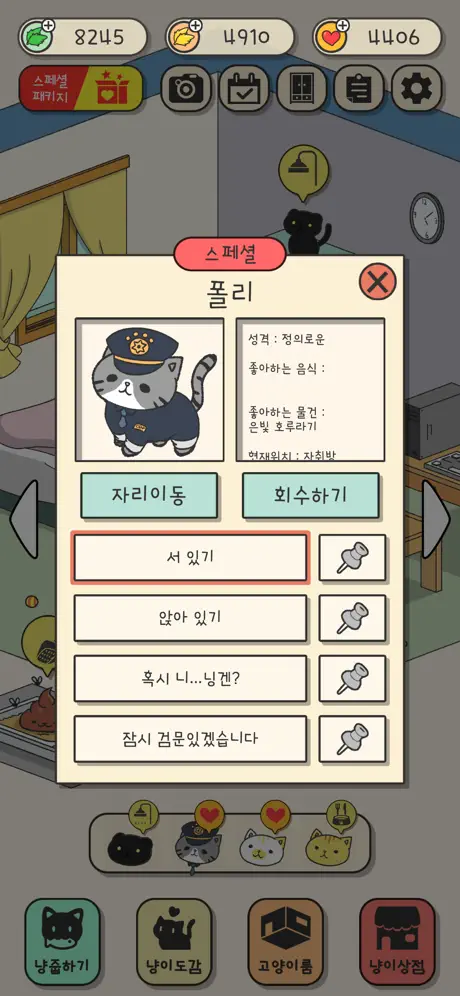
Task: Open the calendar attendance icon
Action: pos(243,88)
